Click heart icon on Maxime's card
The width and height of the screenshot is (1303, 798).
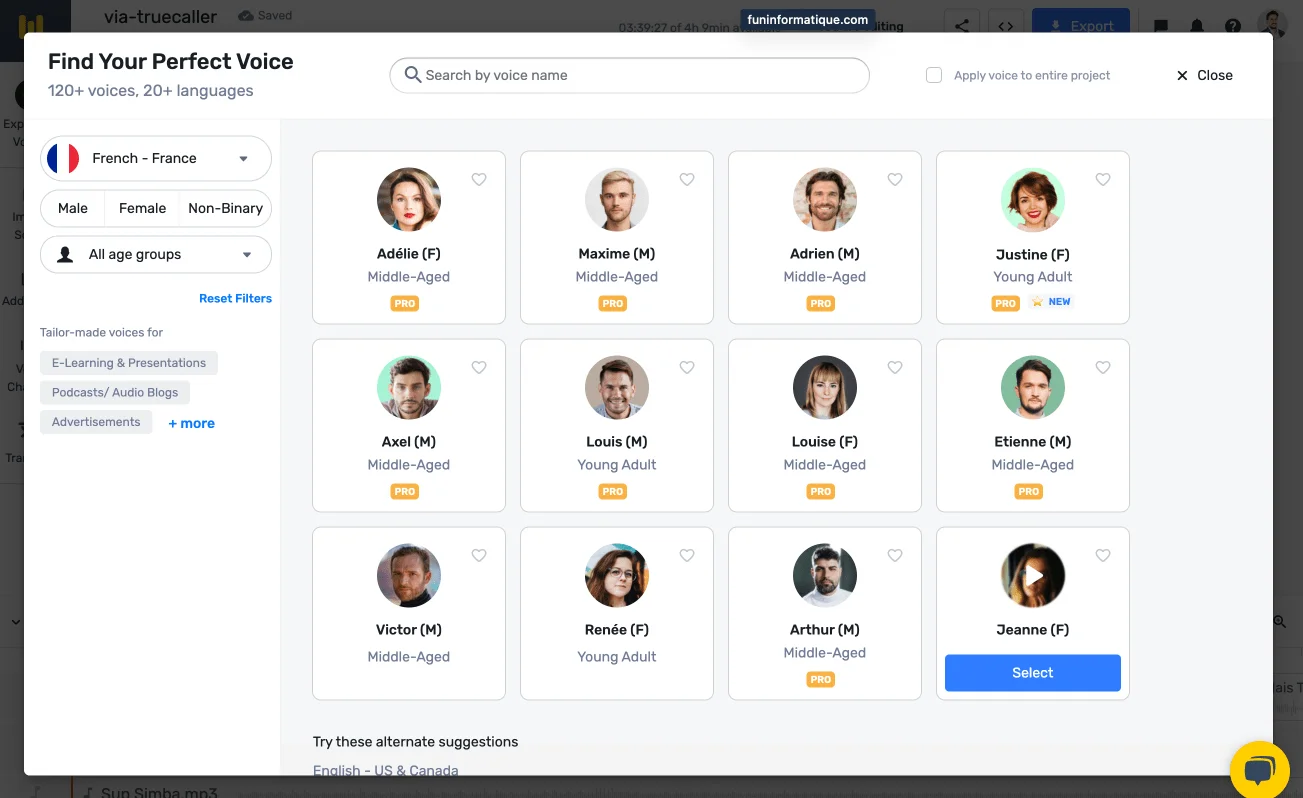coord(687,180)
